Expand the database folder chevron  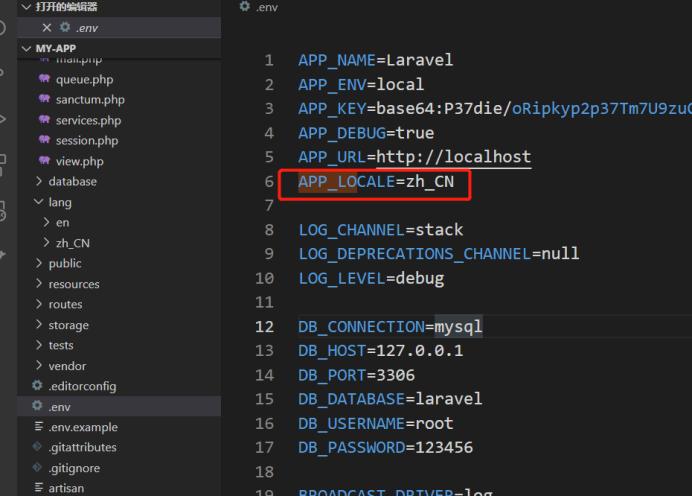click(39, 181)
